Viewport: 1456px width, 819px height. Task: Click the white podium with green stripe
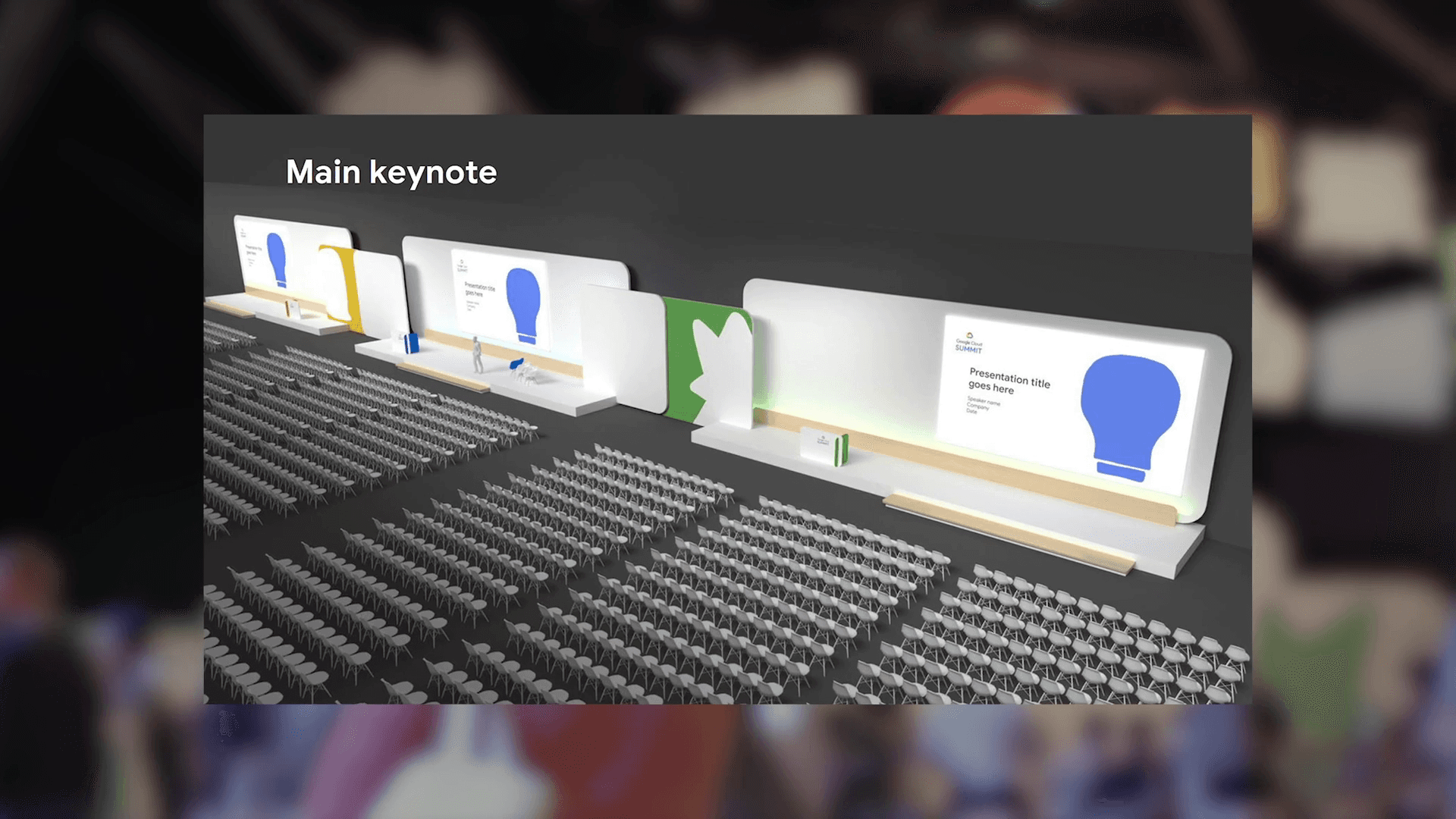pos(824,447)
